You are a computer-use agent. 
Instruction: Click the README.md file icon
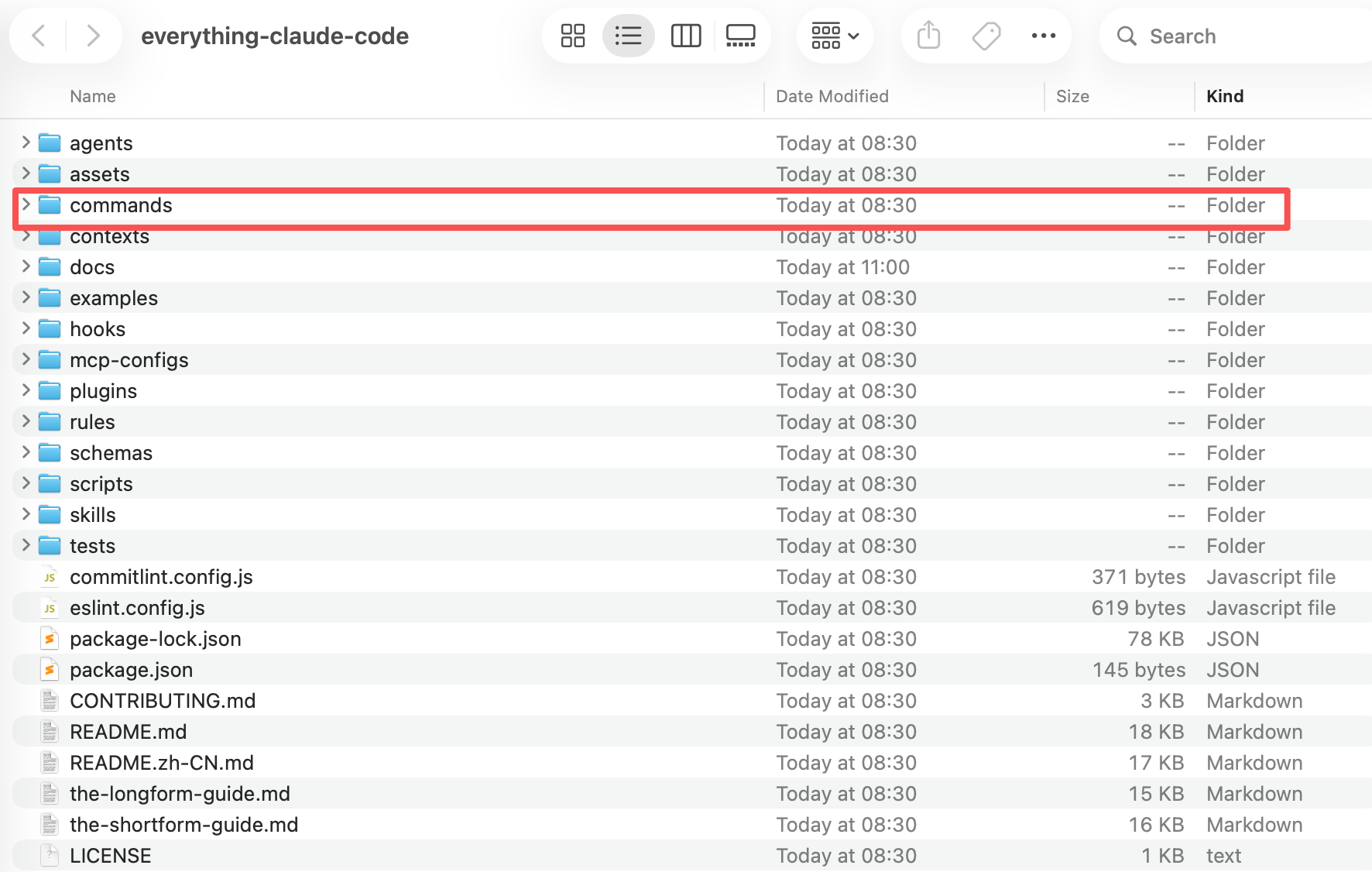(50, 732)
